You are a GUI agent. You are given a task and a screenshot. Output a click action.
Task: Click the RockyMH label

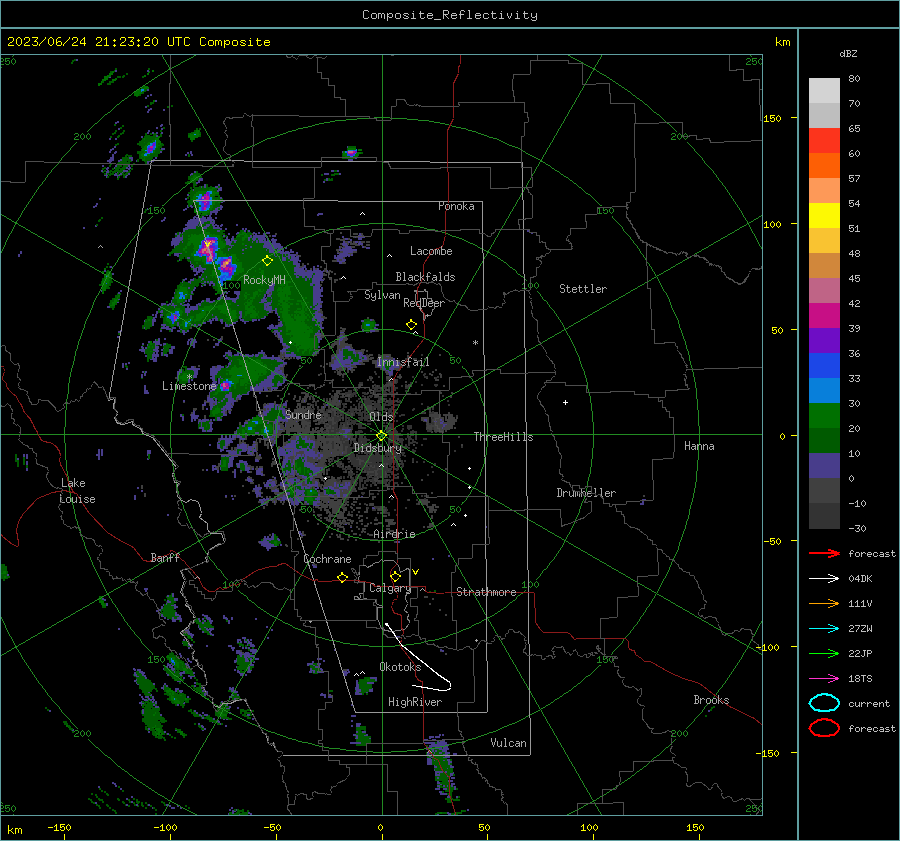[x=264, y=280]
